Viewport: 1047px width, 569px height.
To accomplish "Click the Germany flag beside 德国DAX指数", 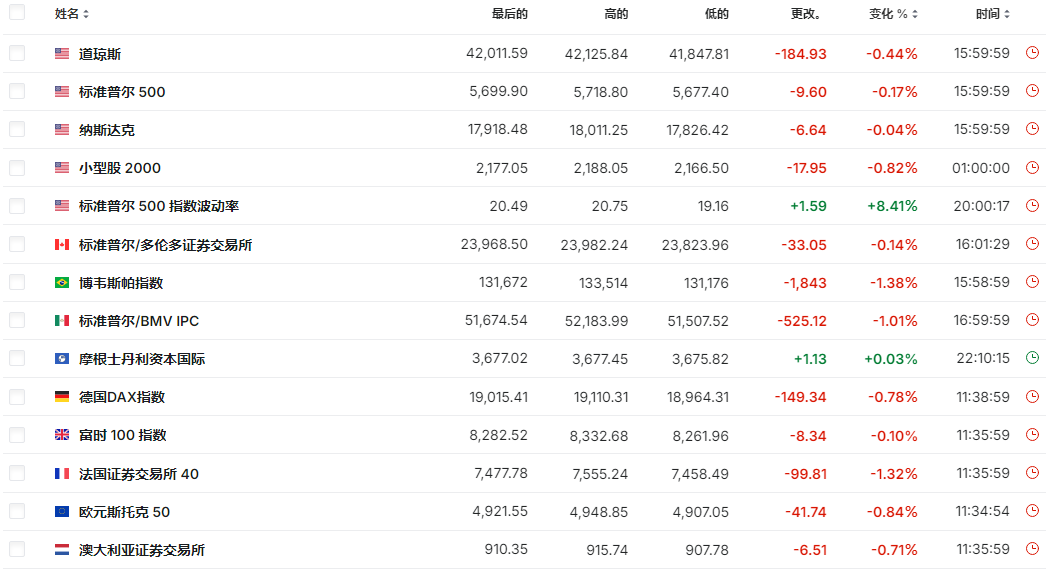I will coord(62,397).
